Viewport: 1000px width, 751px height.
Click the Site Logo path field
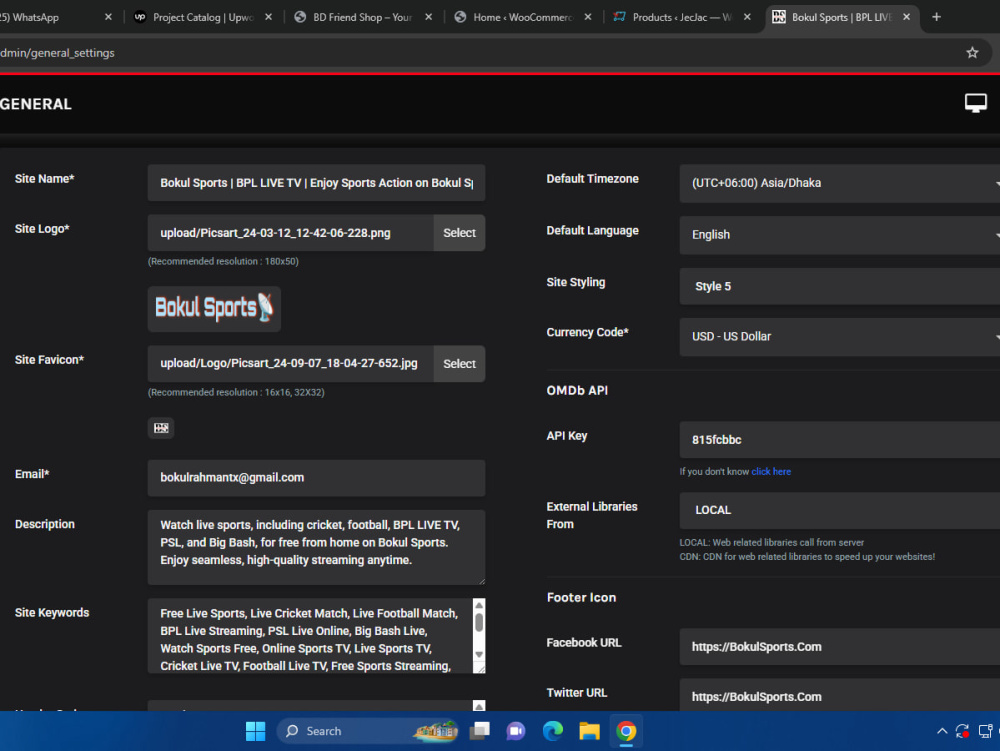pos(291,233)
